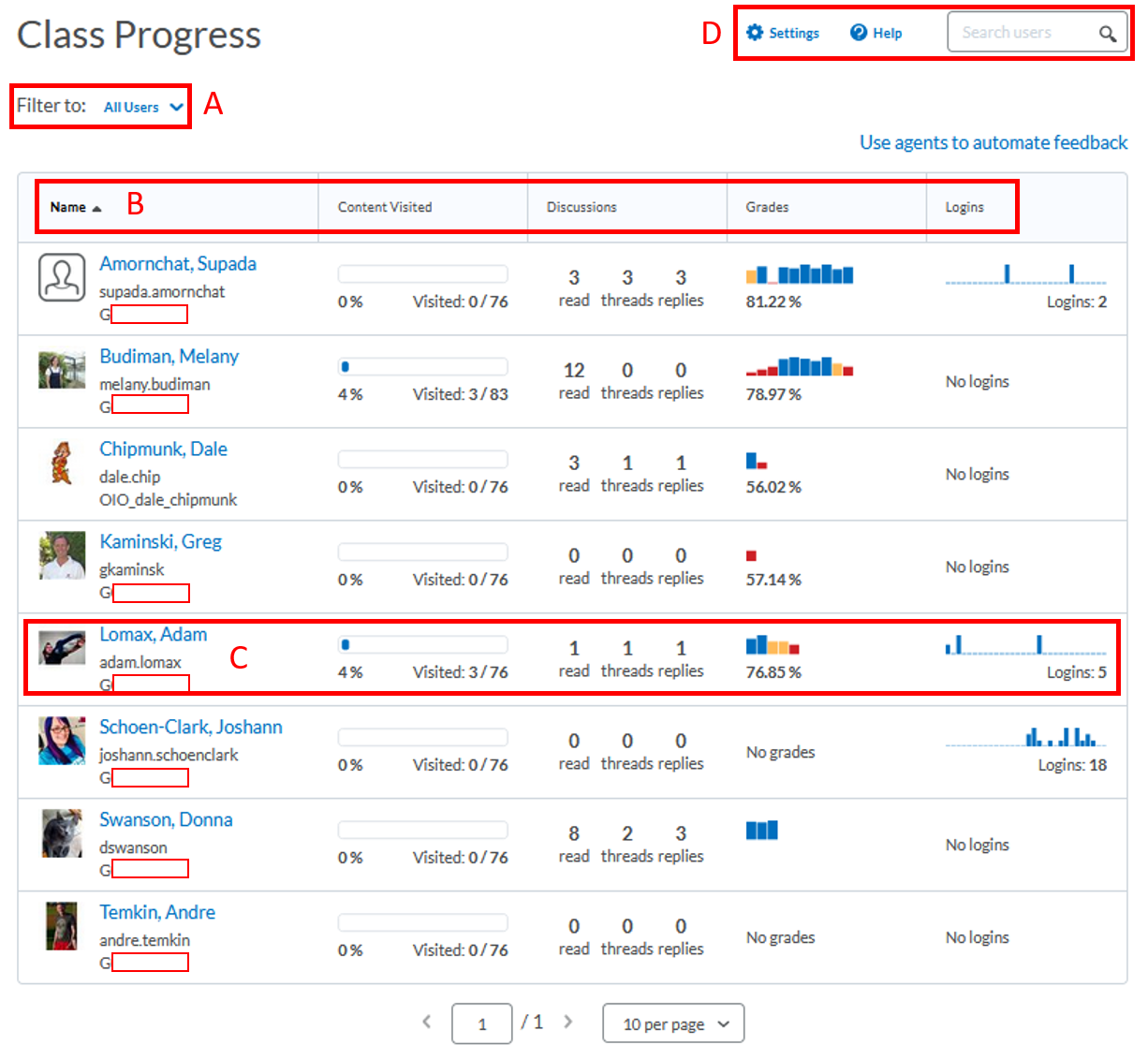
Task: Open the All Users filter dropdown
Action: pos(140,107)
